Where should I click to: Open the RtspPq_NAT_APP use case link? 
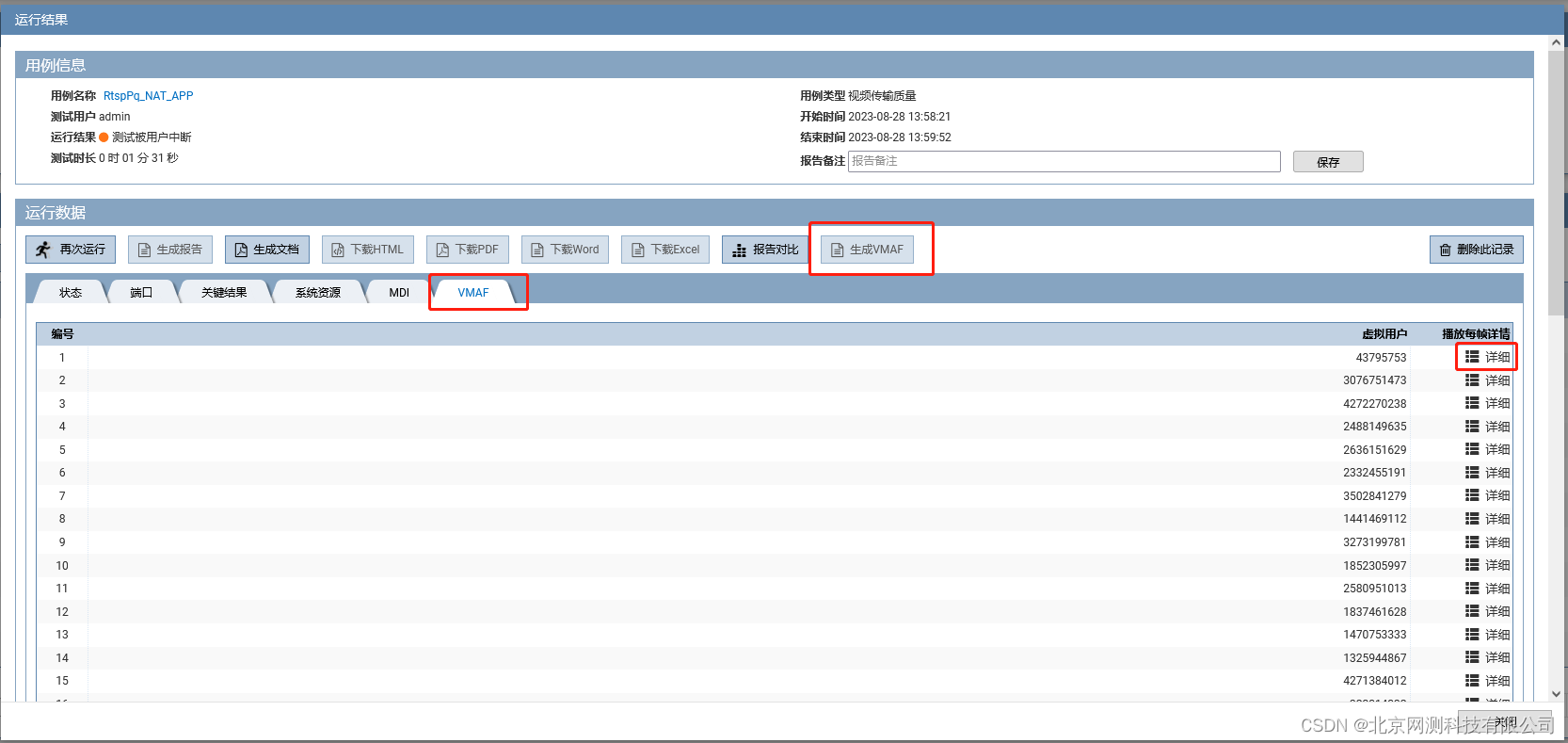coord(148,96)
